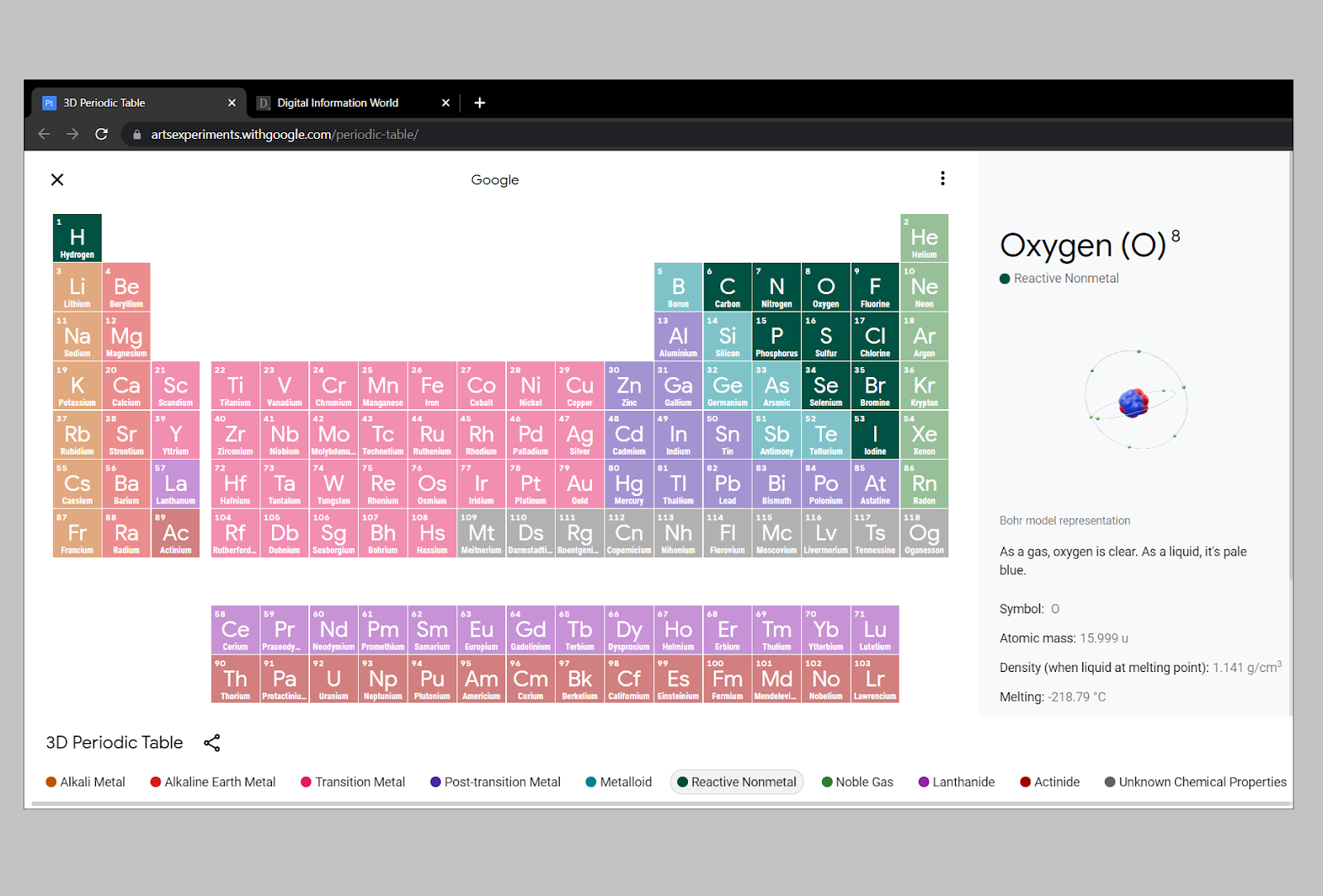
Task: Open the Unknown Chemical Properties filter
Action: pyautogui.click(x=1194, y=781)
